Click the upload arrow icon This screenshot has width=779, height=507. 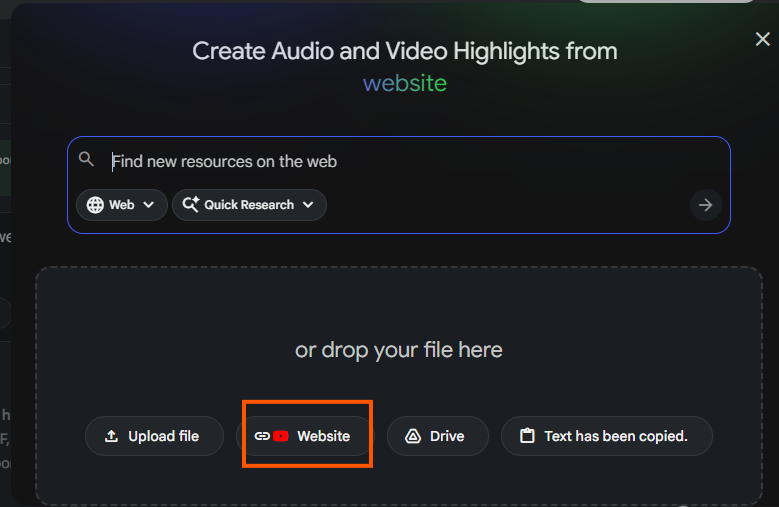pos(111,436)
